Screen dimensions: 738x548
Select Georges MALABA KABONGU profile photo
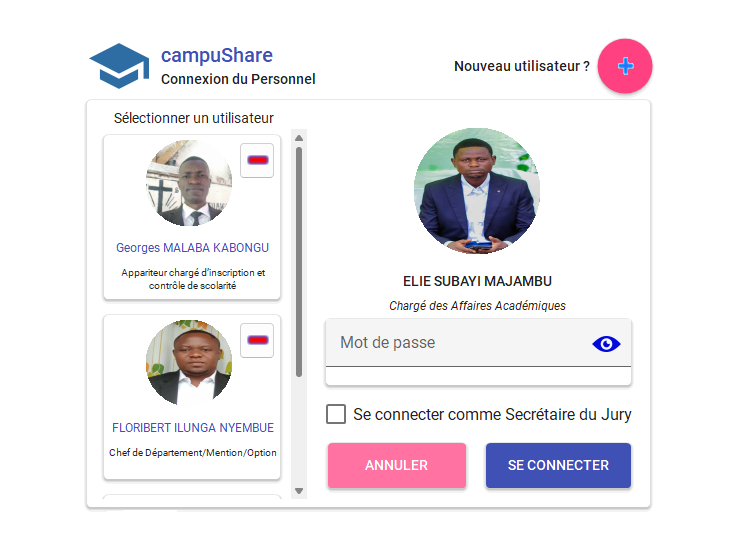189,184
